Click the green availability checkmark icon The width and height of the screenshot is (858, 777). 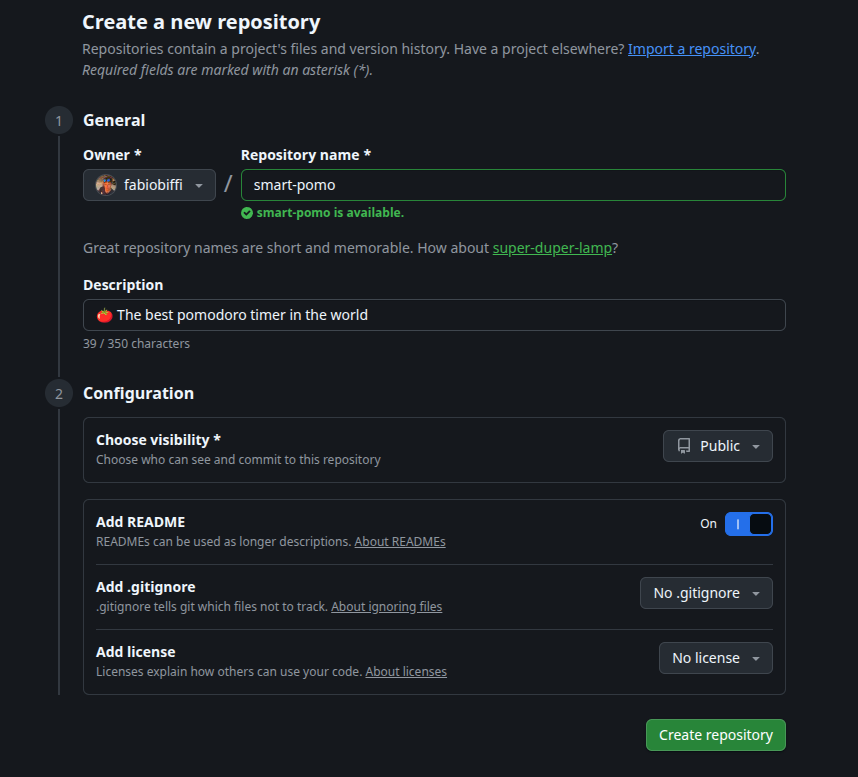click(247, 213)
